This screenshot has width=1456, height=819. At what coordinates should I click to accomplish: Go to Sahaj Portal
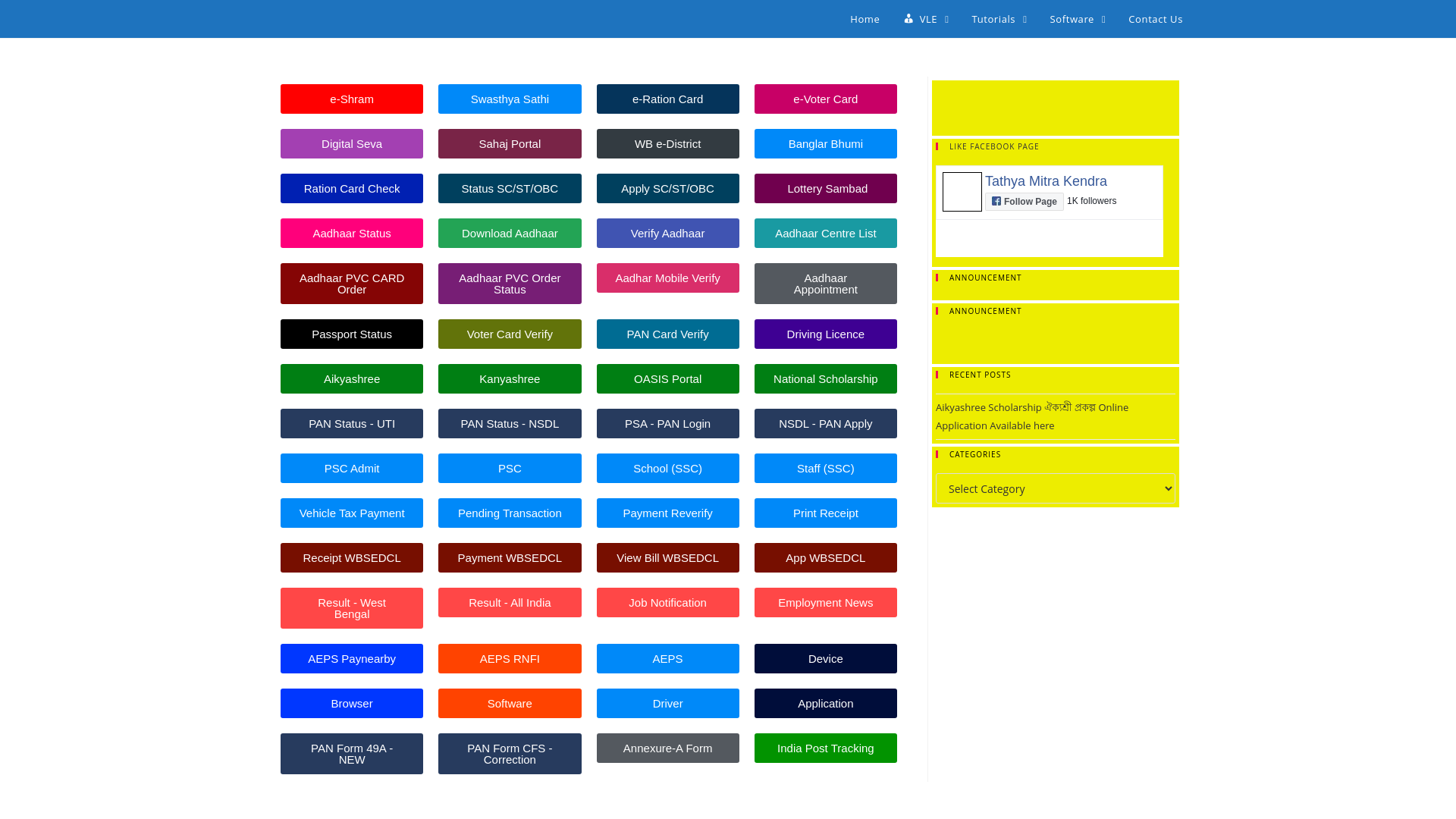click(x=510, y=144)
